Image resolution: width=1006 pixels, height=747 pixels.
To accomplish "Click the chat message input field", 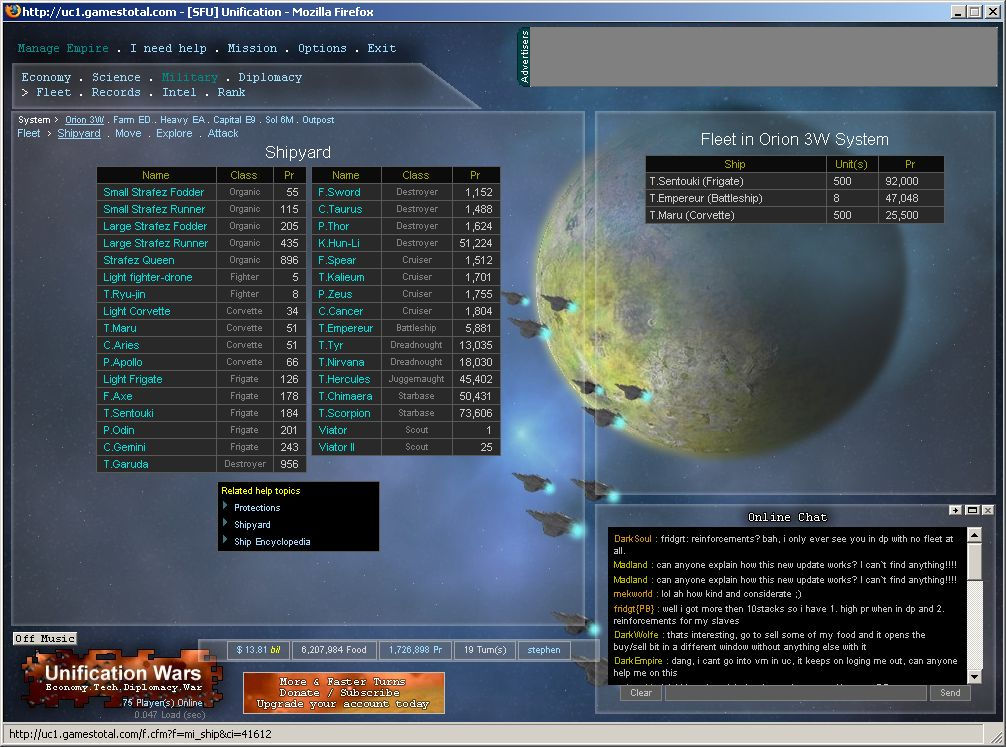I will (795, 693).
